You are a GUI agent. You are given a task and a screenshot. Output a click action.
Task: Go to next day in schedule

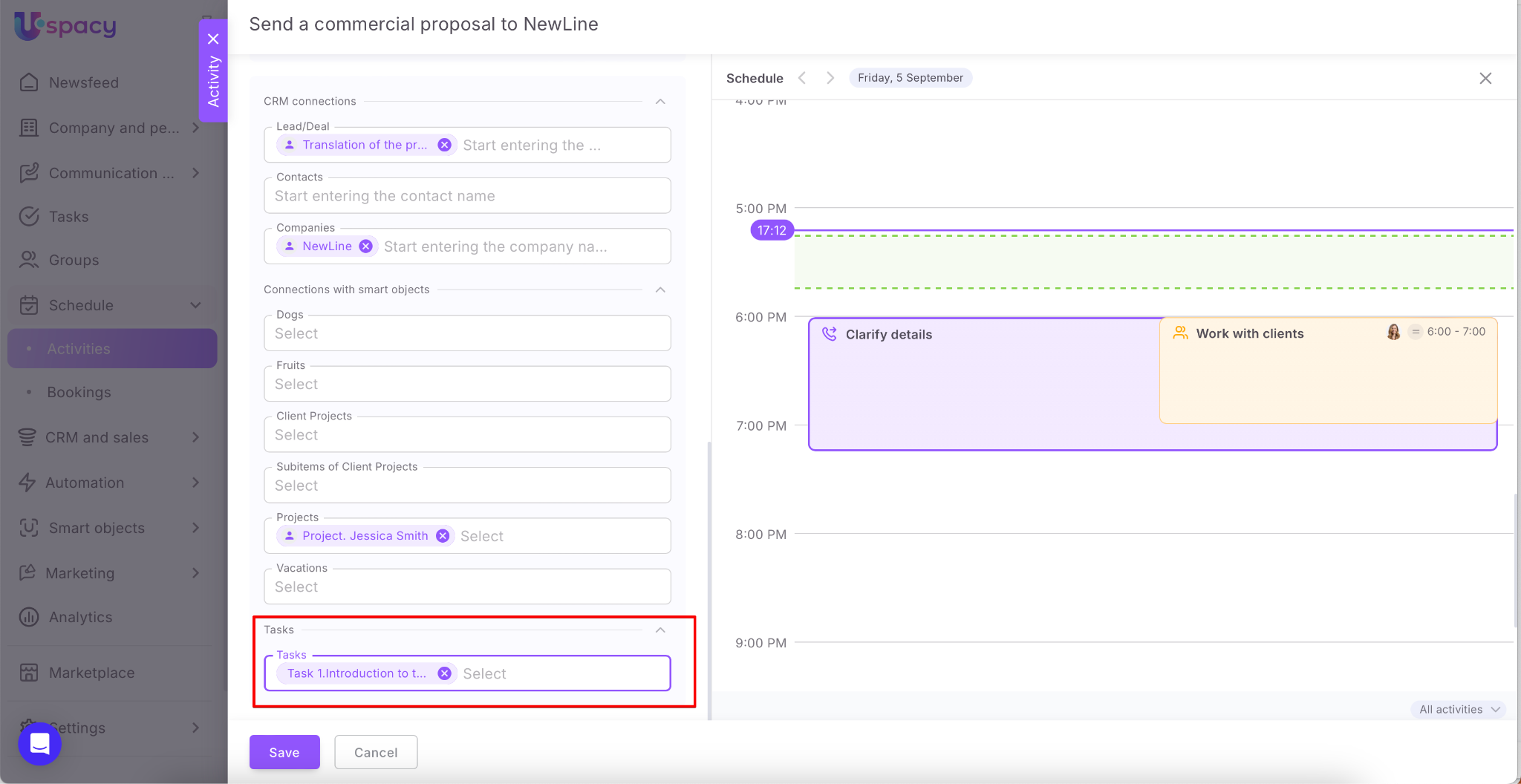coord(830,78)
